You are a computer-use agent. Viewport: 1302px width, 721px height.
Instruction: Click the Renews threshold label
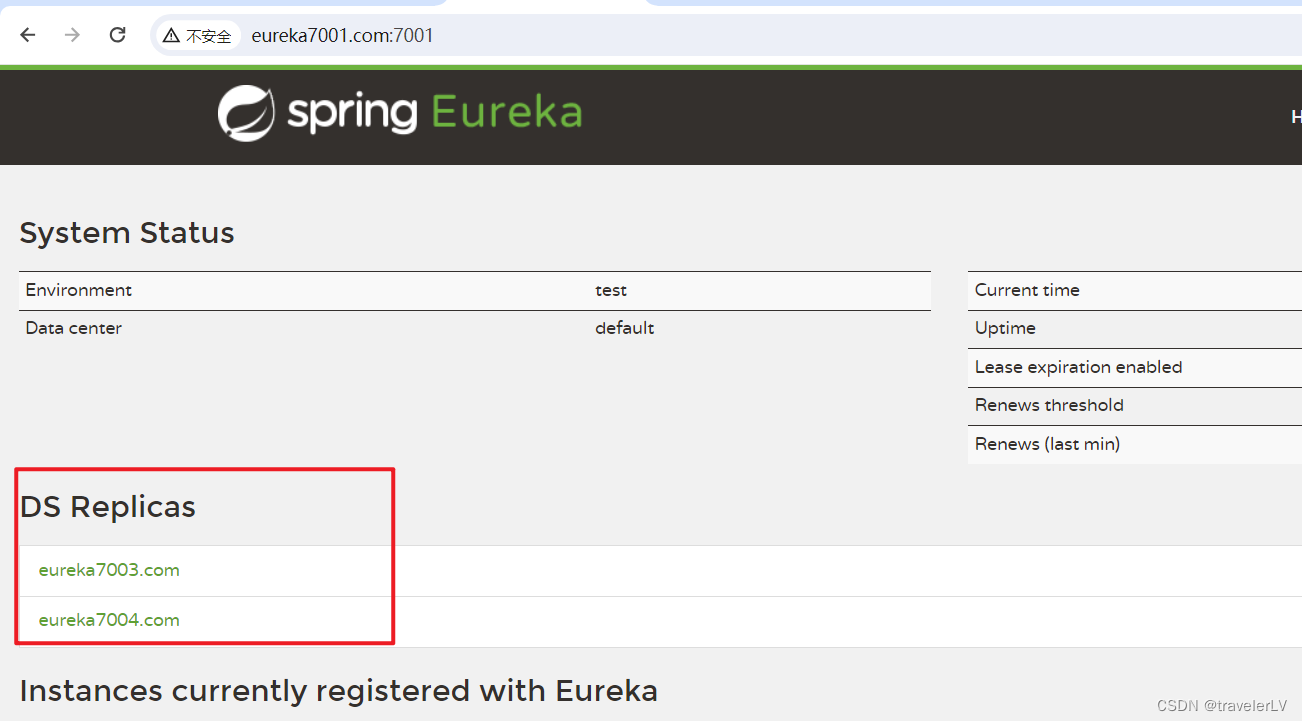click(1049, 405)
